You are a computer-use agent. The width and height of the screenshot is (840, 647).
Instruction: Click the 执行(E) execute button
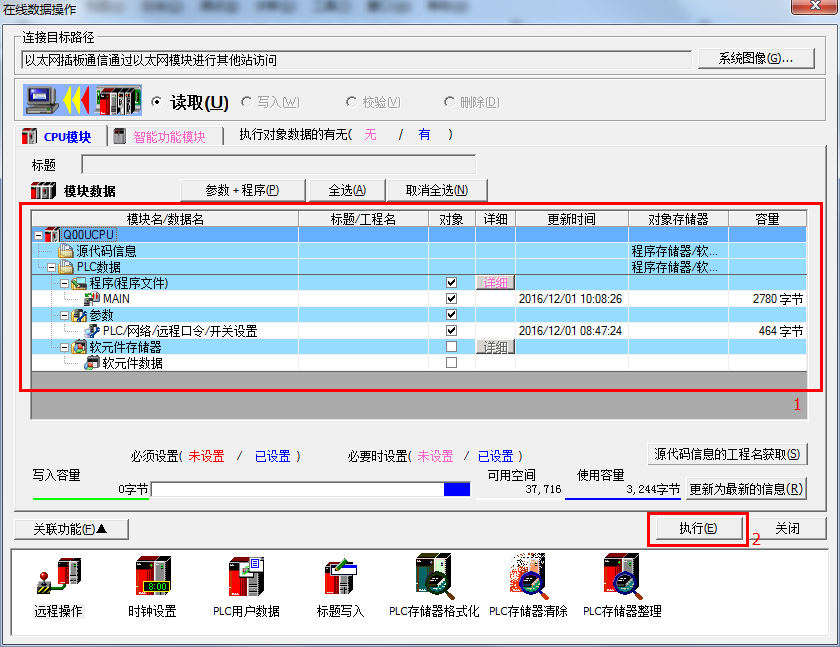click(x=697, y=528)
